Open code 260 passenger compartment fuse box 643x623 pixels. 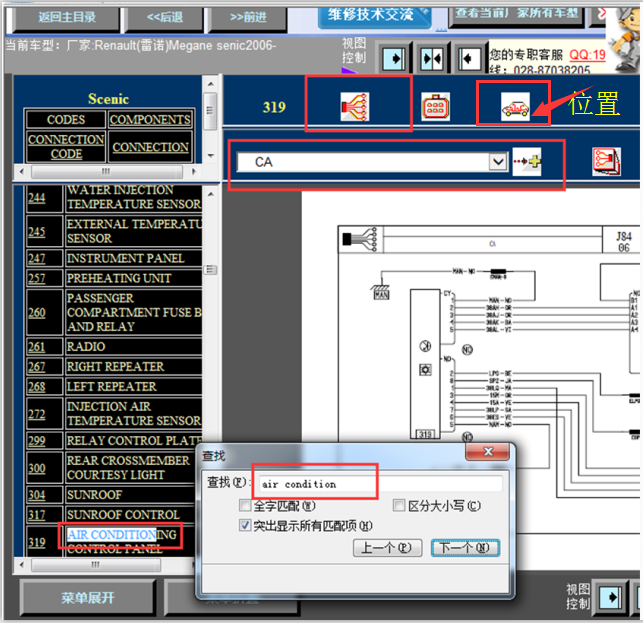(36, 313)
